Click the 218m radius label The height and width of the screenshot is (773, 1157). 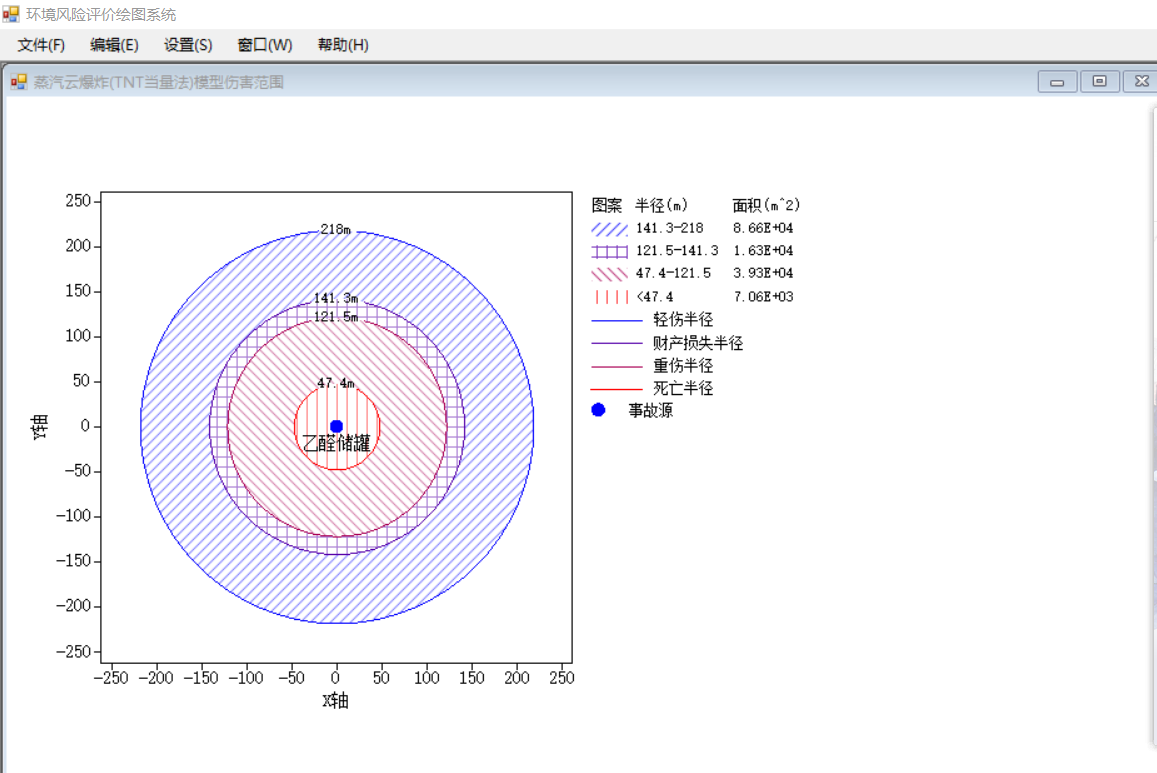pos(336,229)
